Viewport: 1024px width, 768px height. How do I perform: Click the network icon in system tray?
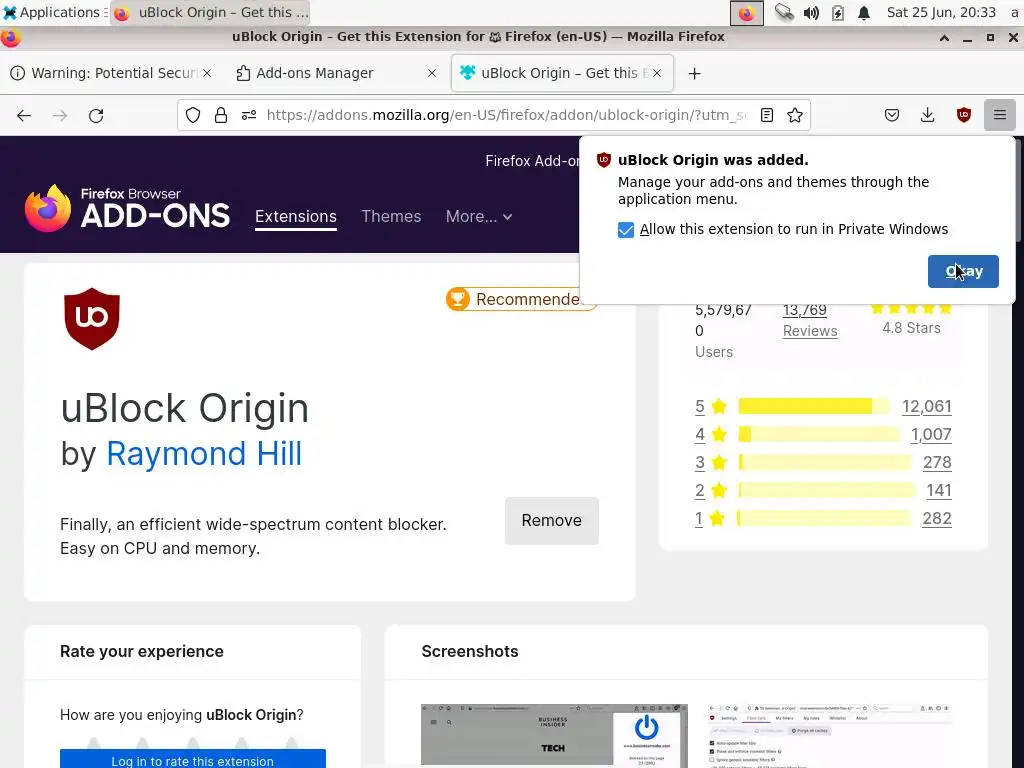point(784,12)
